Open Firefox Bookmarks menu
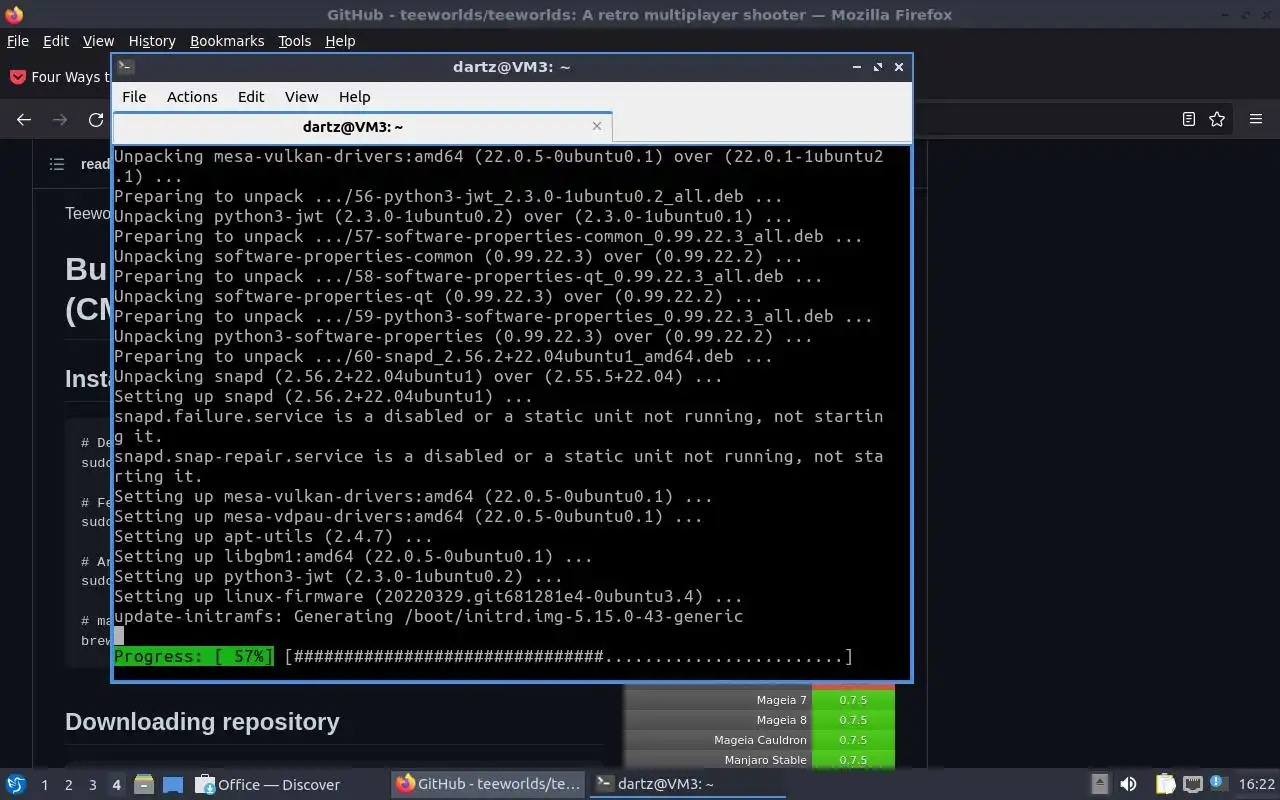This screenshot has width=1280, height=800. click(227, 41)
